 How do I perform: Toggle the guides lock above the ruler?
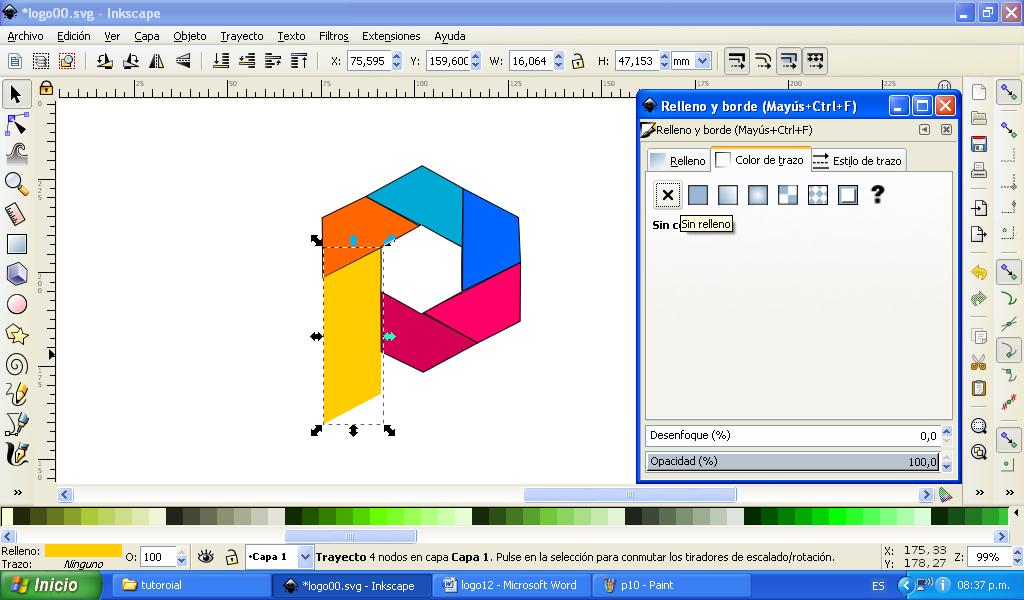coord(46,87)
